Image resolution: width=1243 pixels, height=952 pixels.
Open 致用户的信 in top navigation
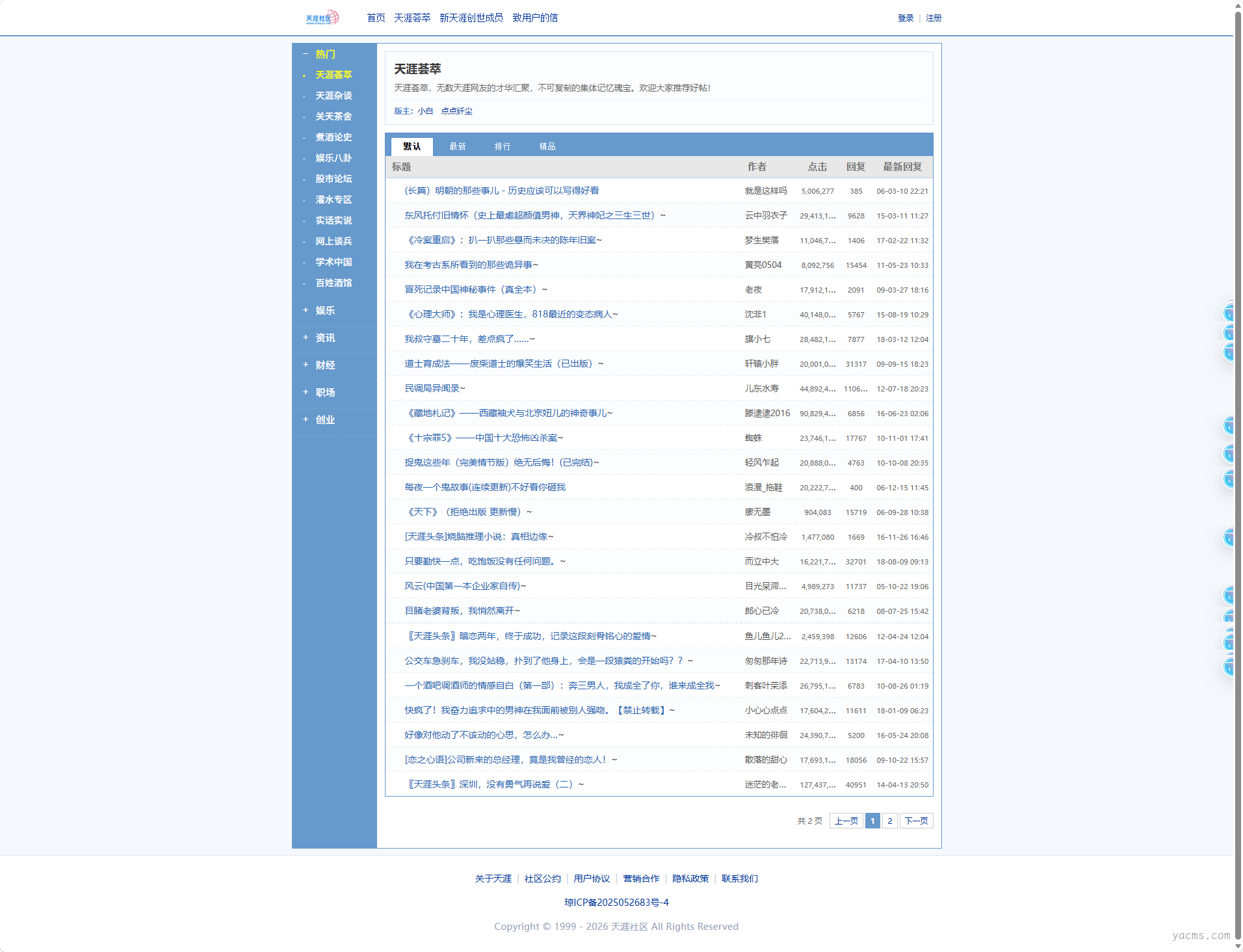click(x=535, y=18)
